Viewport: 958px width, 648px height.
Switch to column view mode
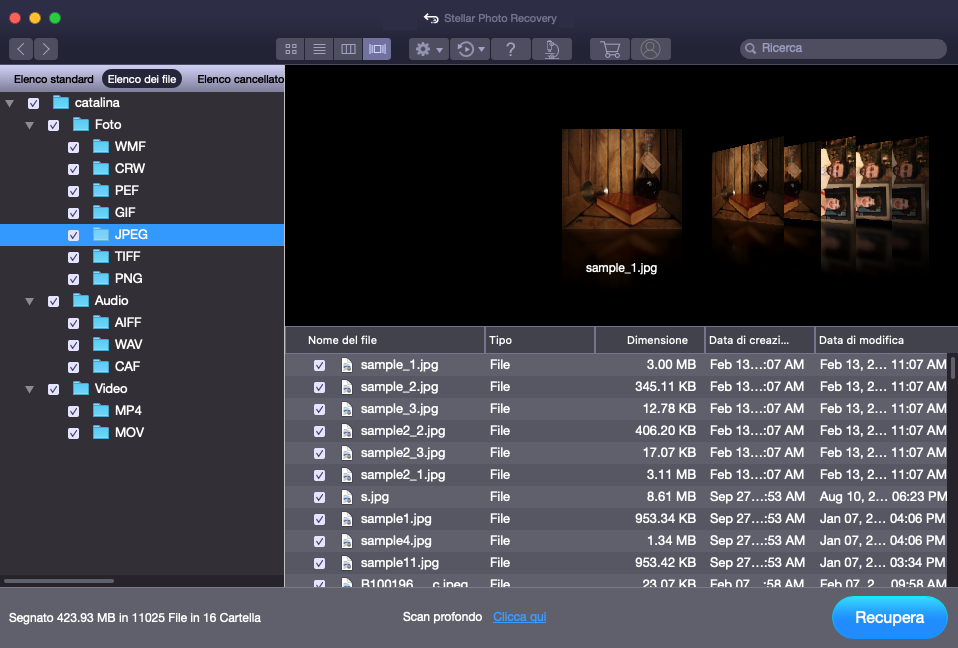point(348,49)
